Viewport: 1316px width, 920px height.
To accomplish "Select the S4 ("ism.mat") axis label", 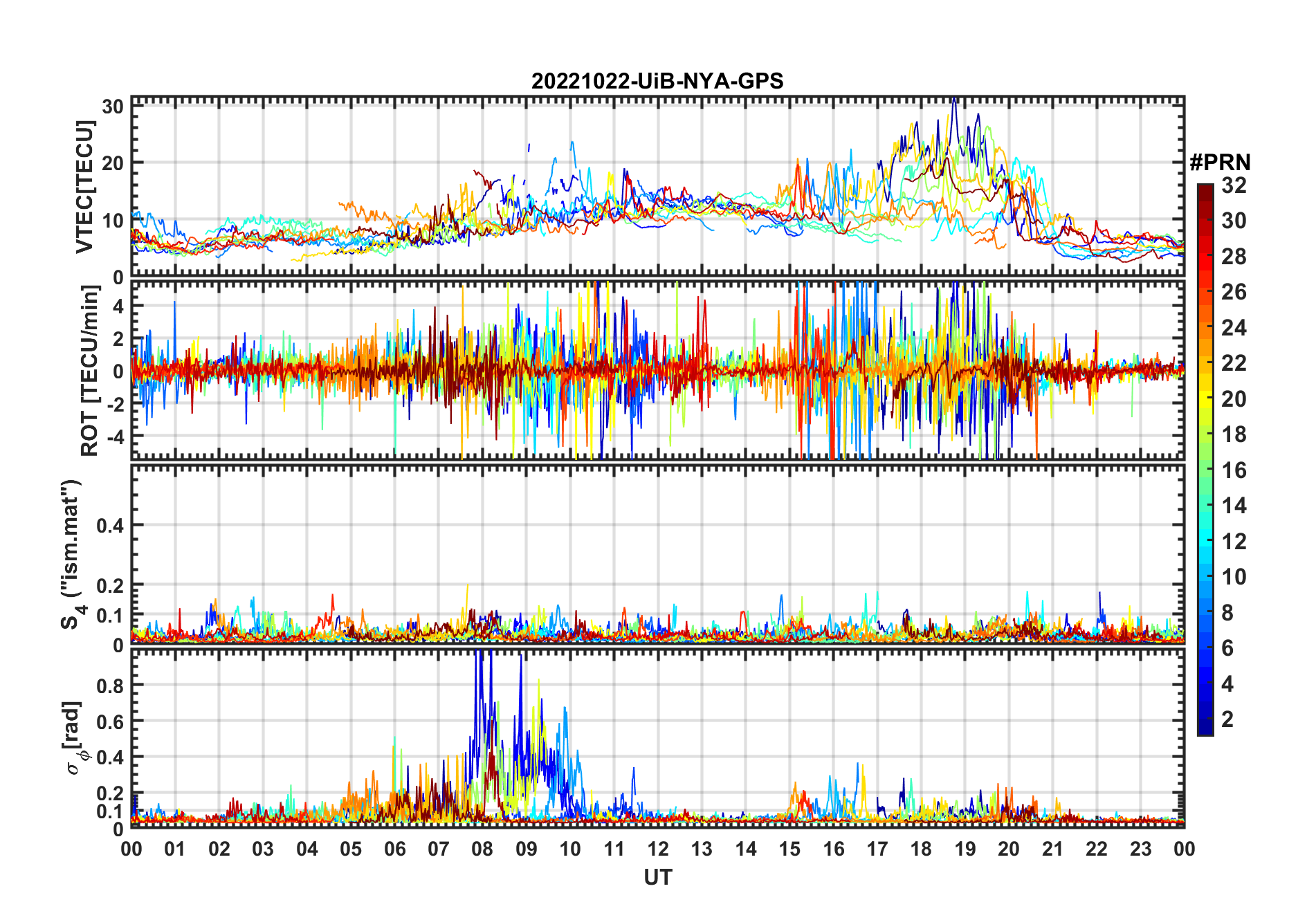I will tap(71, 555).
